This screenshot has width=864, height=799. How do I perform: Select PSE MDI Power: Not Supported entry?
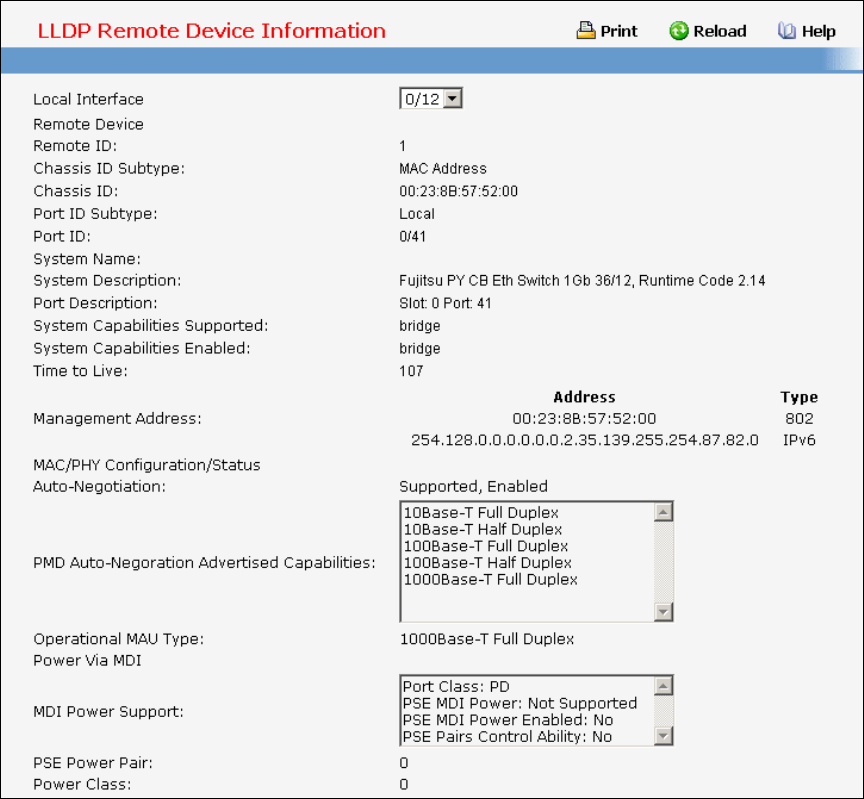coord(520,703)
